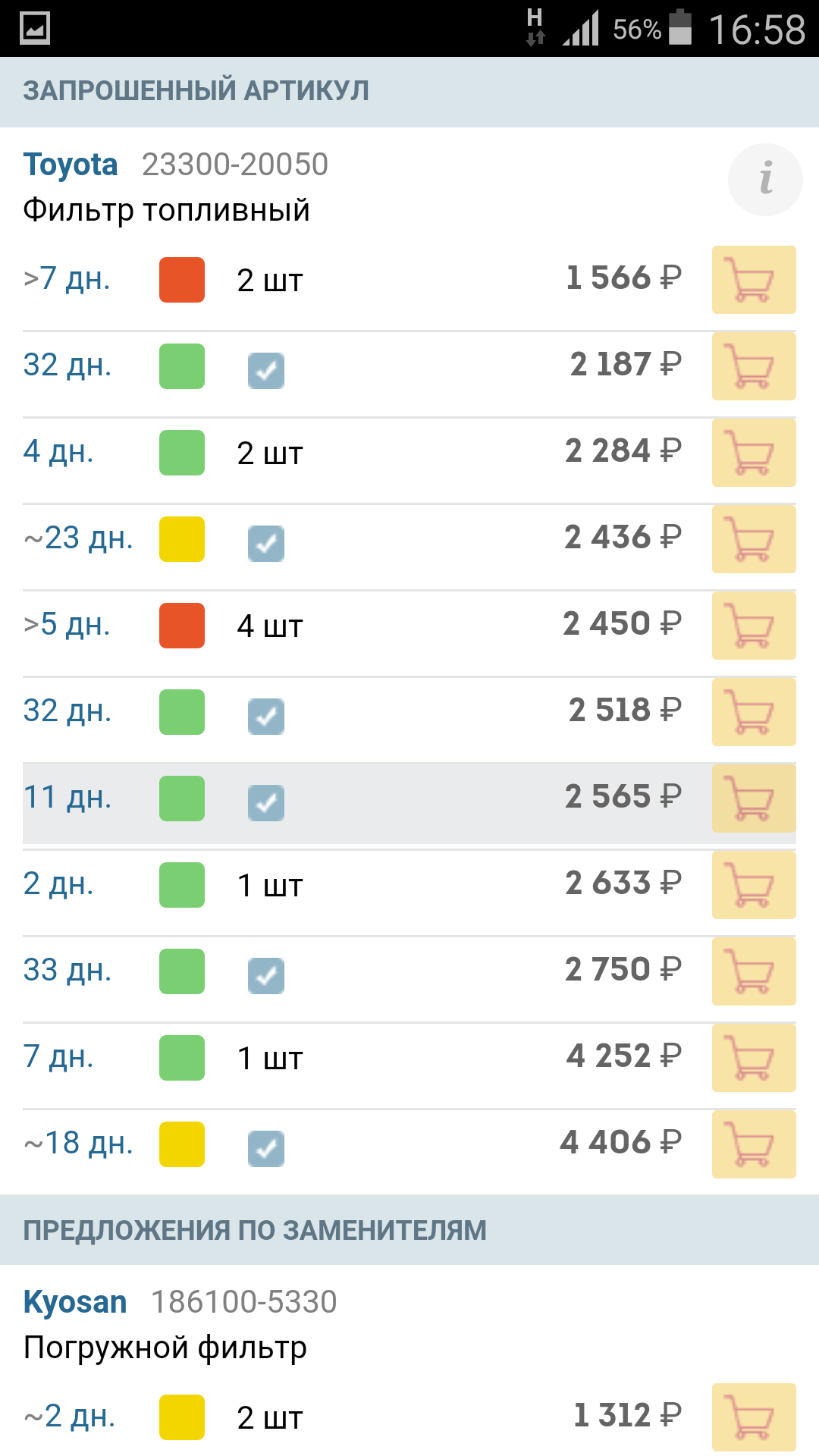Image resolution: width=819 pixels, height=1456 pixels.
Task: Add the 2 187 ₽ offer to cart
Action: click(754, 366)
